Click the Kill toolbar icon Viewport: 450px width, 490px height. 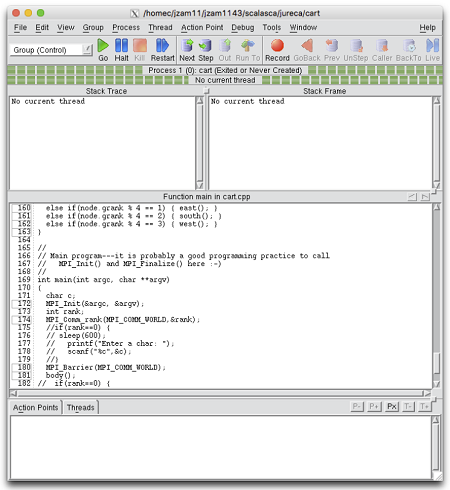click(x=140, y=50)
